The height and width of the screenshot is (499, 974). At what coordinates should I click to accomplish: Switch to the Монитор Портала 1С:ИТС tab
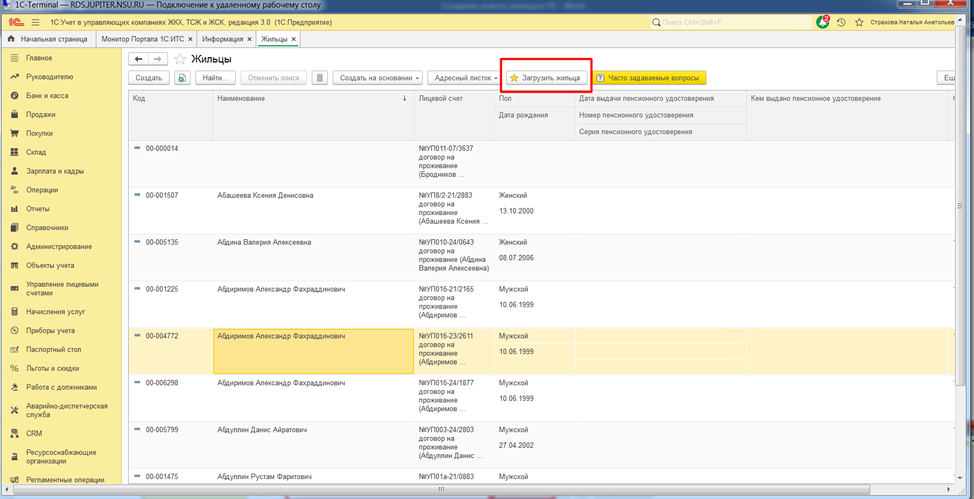pos(142,39)
